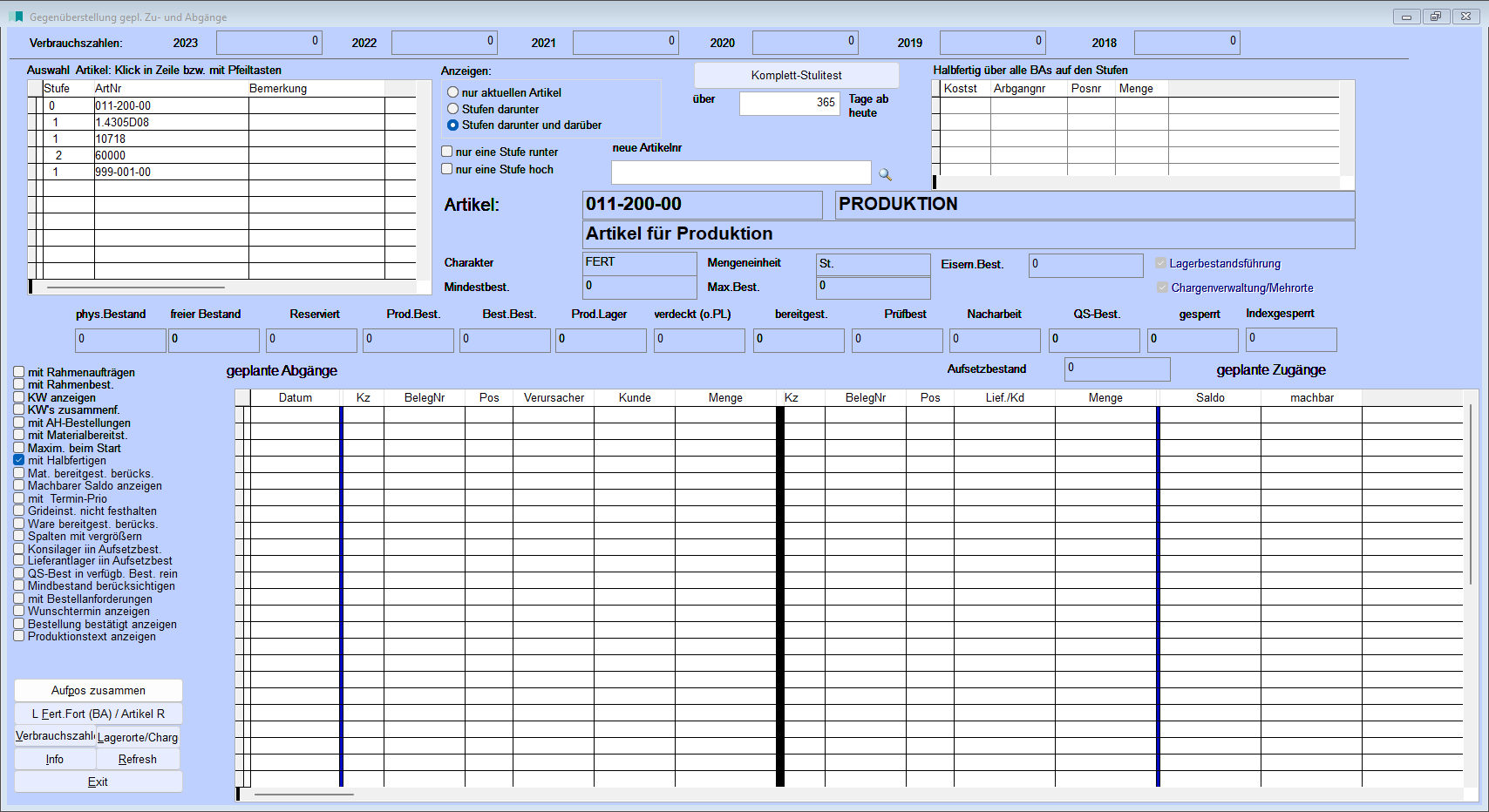Restore the window using the title bar button
The width and height of the screenshot is (1489, 812).
pos(1435,17)
